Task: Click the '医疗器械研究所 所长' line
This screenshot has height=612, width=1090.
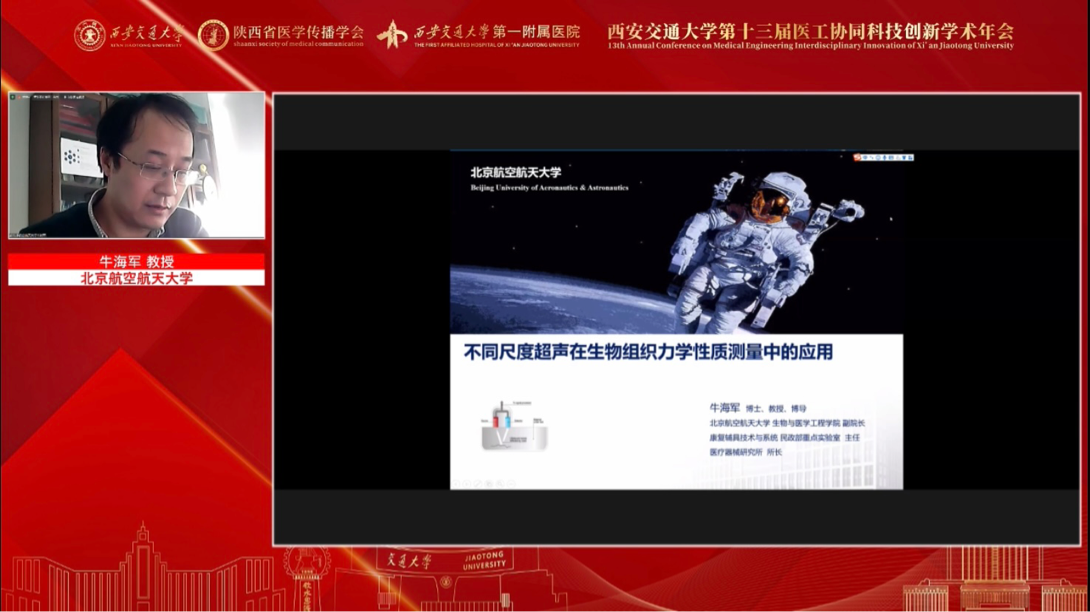Action: point(745,452)
